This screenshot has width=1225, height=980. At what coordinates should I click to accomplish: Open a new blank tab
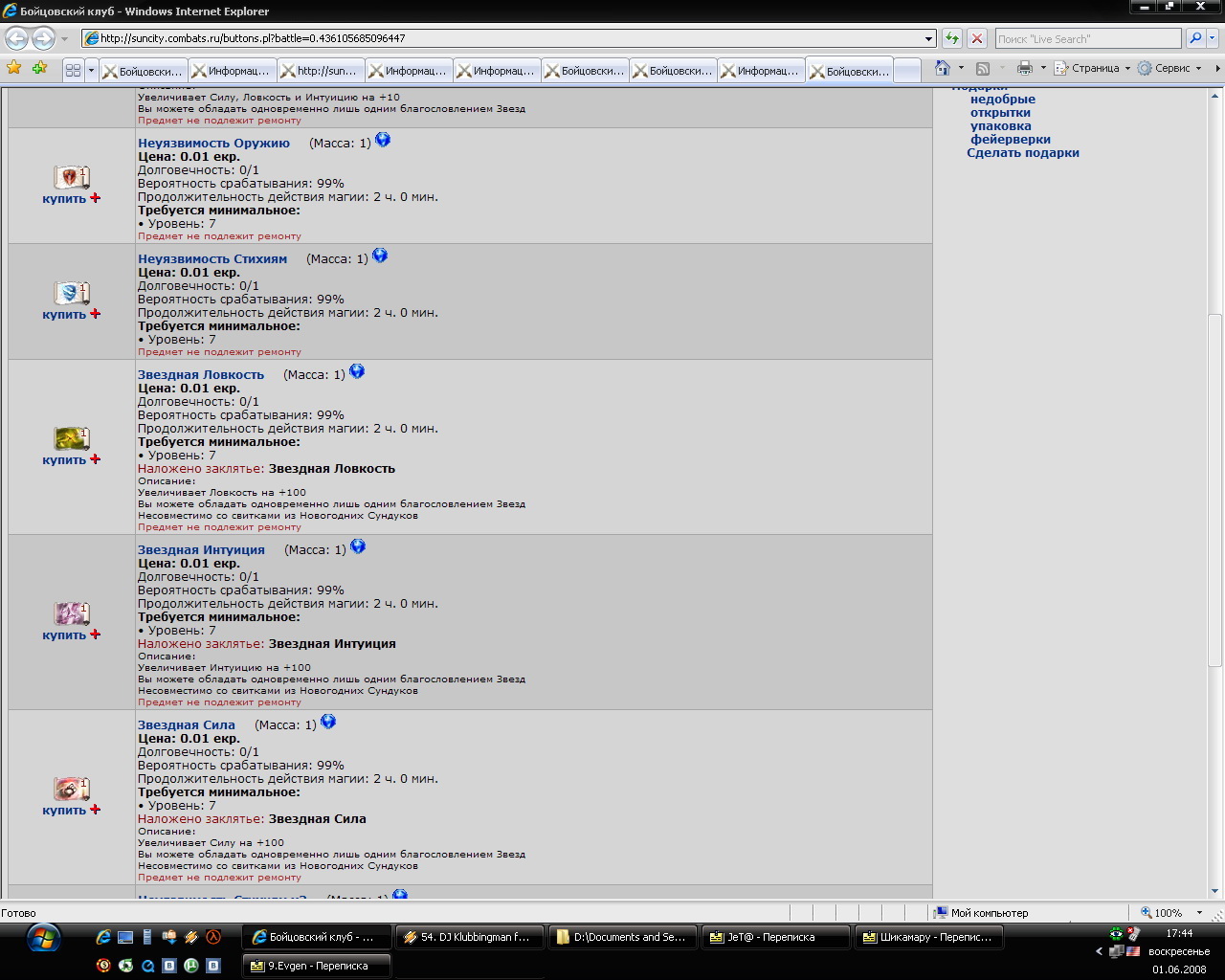click(906, 71)
